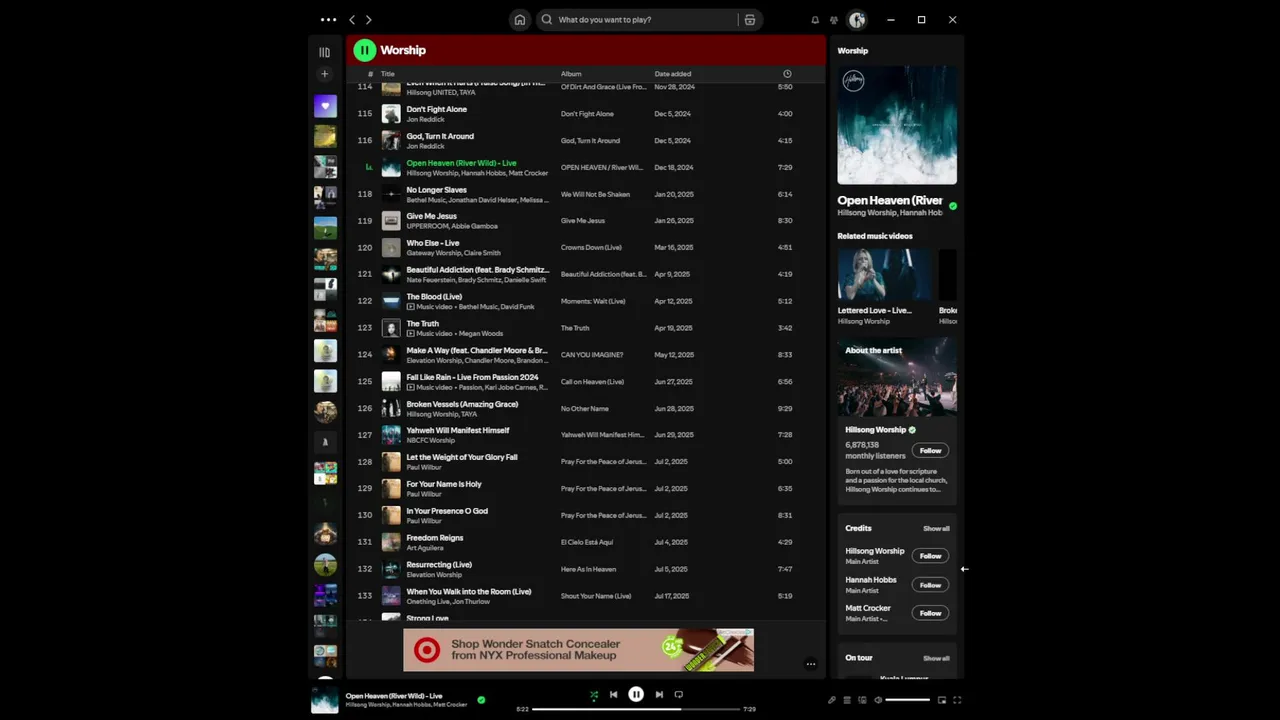Select 'Resurrecting (Live)' track
The width and height of the screenshot is (1280, 720).
[x=439, y=565]
